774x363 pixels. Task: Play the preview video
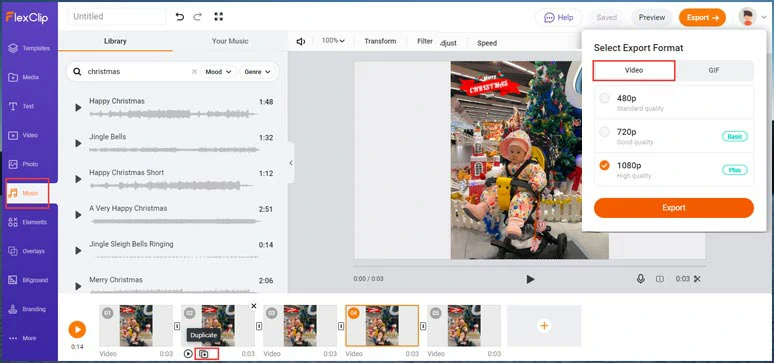[530, 280]
